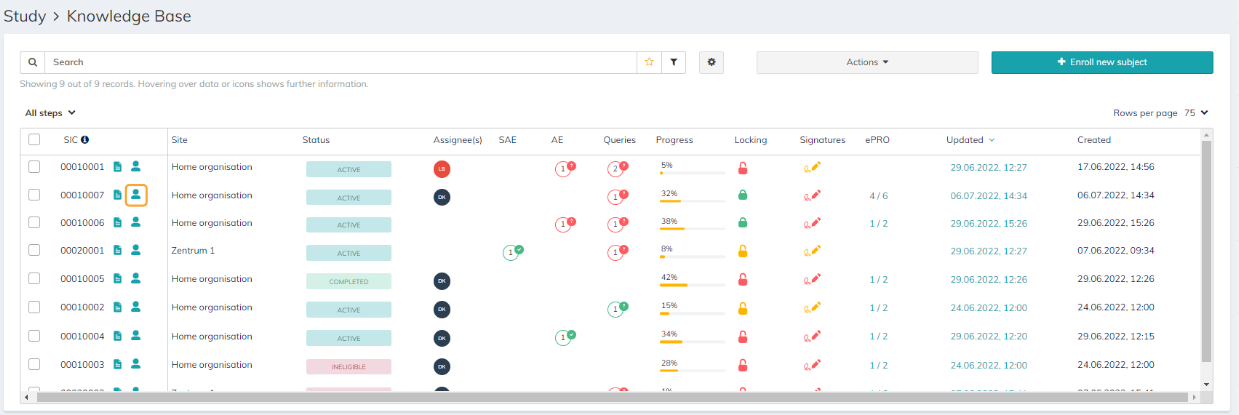The width and height of the screenshot is (1239, 415).
Task: Expand the Actions dropdown
Action: pyautogui.click(x=867, y=62)
